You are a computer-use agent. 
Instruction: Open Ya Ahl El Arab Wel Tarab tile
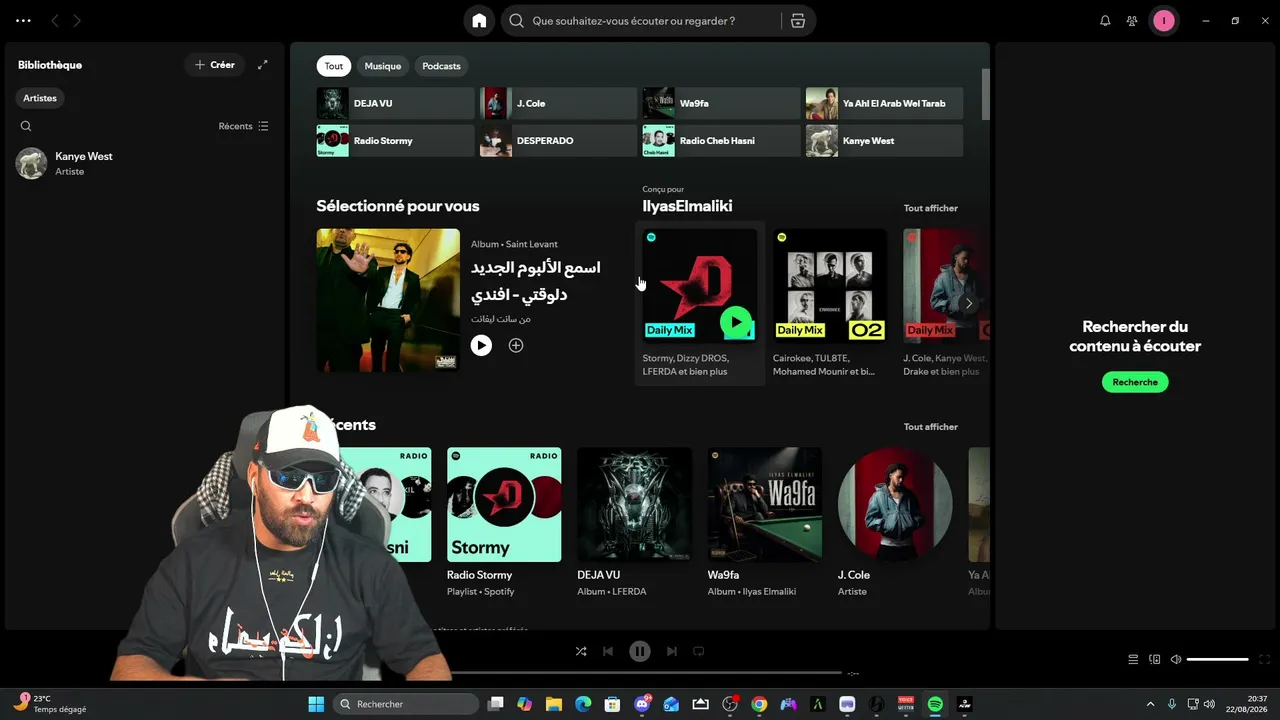coord(884,103)
